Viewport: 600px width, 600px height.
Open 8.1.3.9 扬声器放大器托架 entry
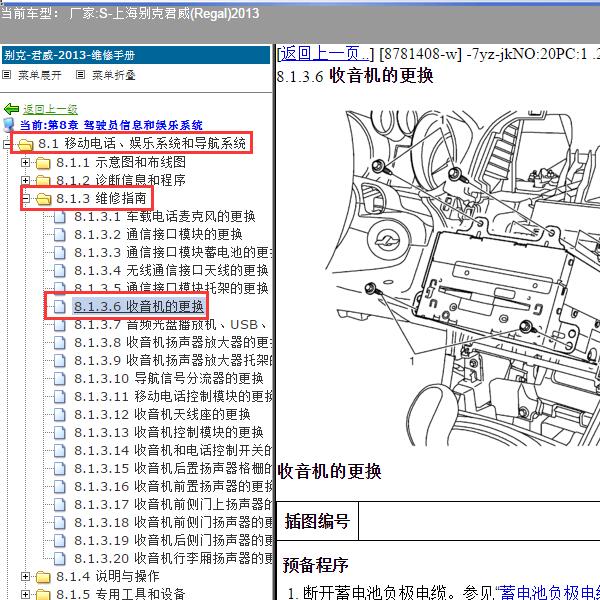tap(173, 360)
